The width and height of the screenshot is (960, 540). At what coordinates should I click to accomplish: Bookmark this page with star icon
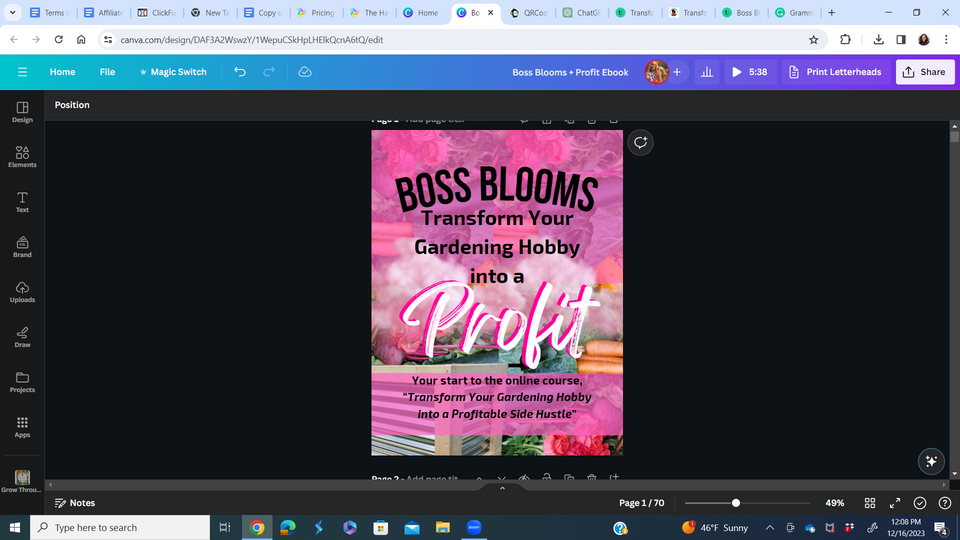(x=813, y=40)
